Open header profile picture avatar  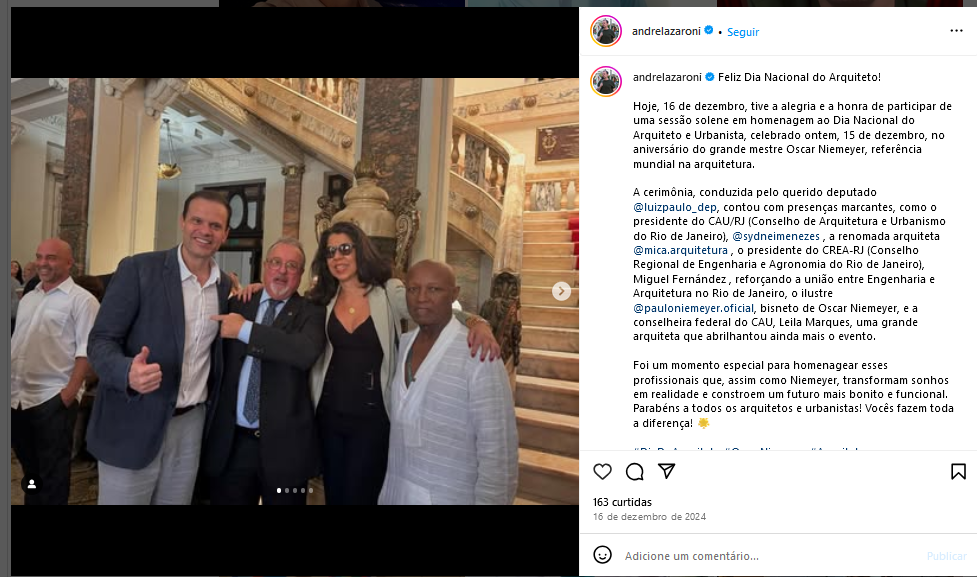pyautogui.click(x=606, y=31)
